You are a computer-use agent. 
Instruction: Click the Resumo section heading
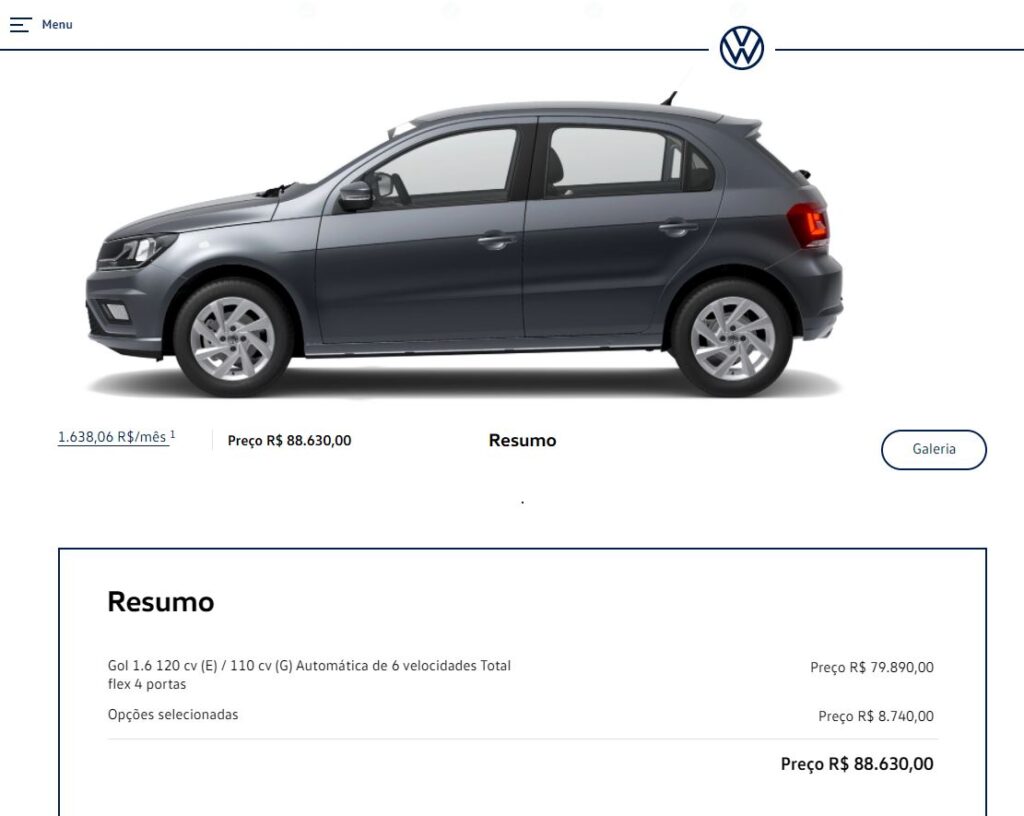pyautogui.click(x=161, y=602)
